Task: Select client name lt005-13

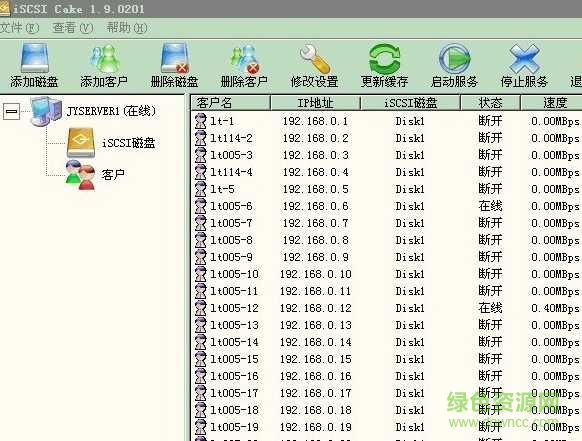Action: tap(234, 325)
